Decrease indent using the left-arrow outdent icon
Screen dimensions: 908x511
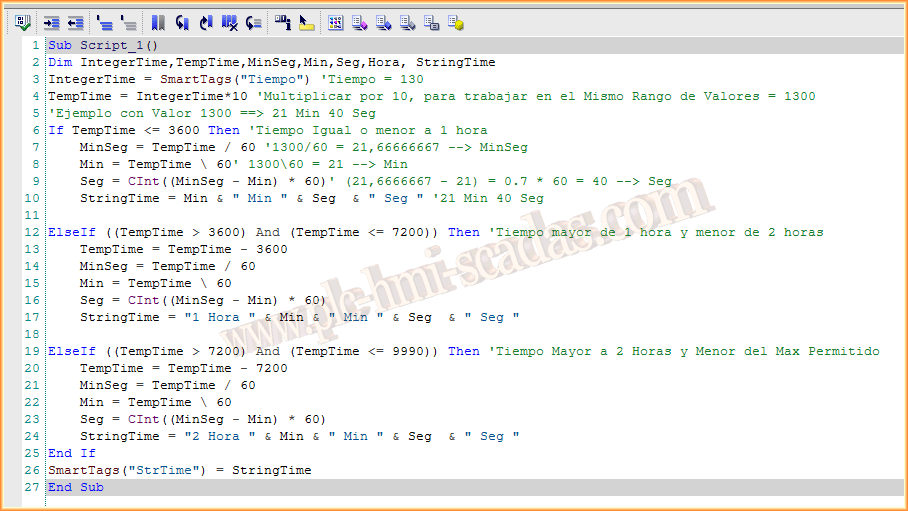[75, 21]
